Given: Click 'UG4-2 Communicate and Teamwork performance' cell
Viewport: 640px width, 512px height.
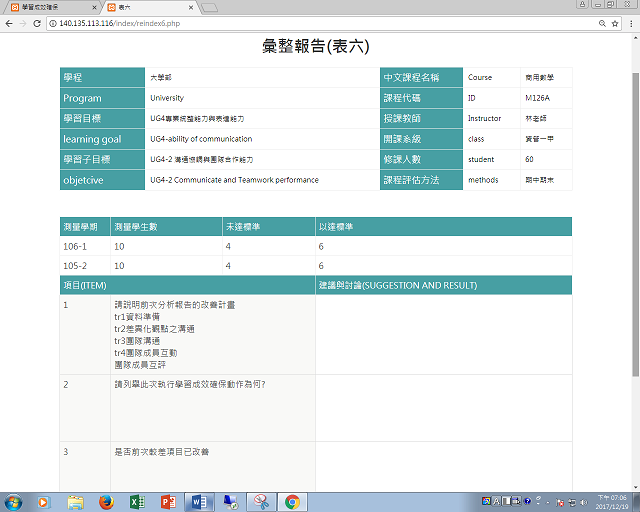Looking at the screenshot, I should pyautogui.click(x=262, y=180).
